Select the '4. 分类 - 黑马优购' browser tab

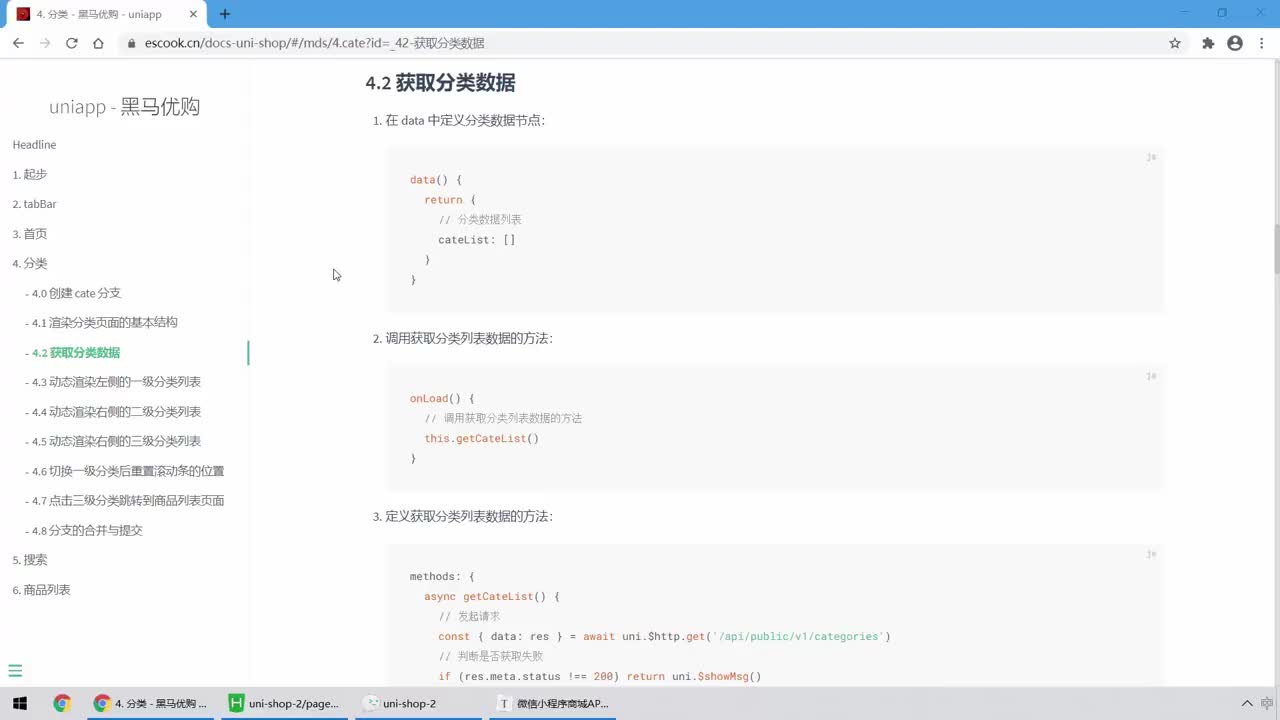[100, 14]
